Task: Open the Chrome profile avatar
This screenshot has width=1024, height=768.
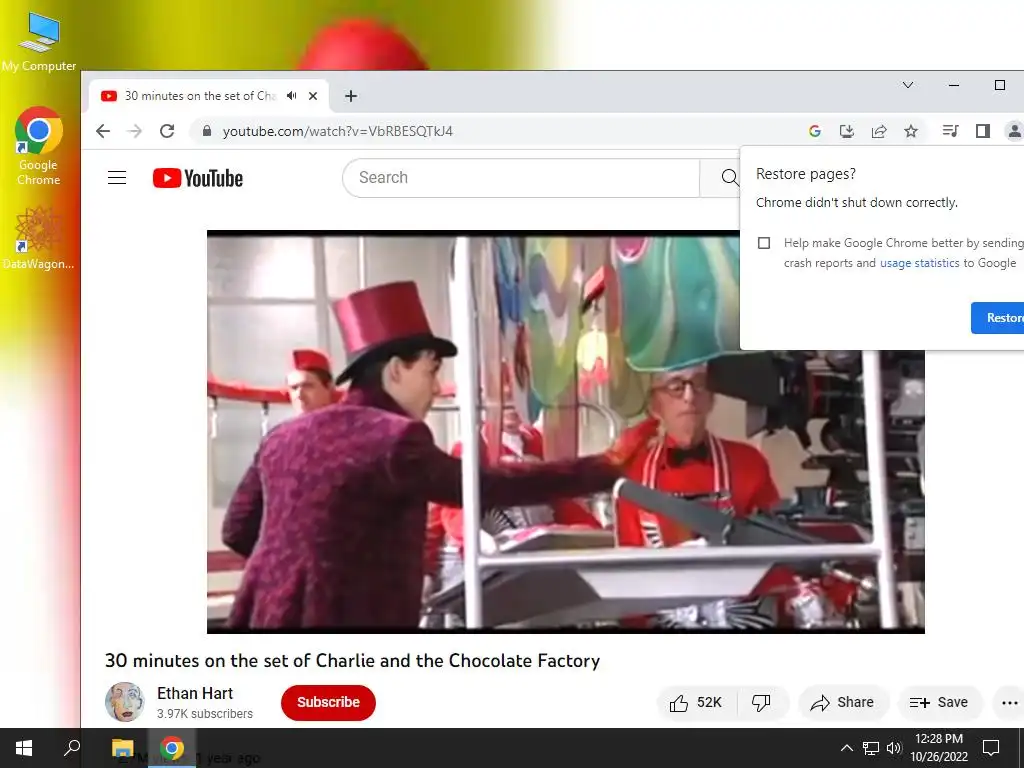Action: (x=1014, y=131)
